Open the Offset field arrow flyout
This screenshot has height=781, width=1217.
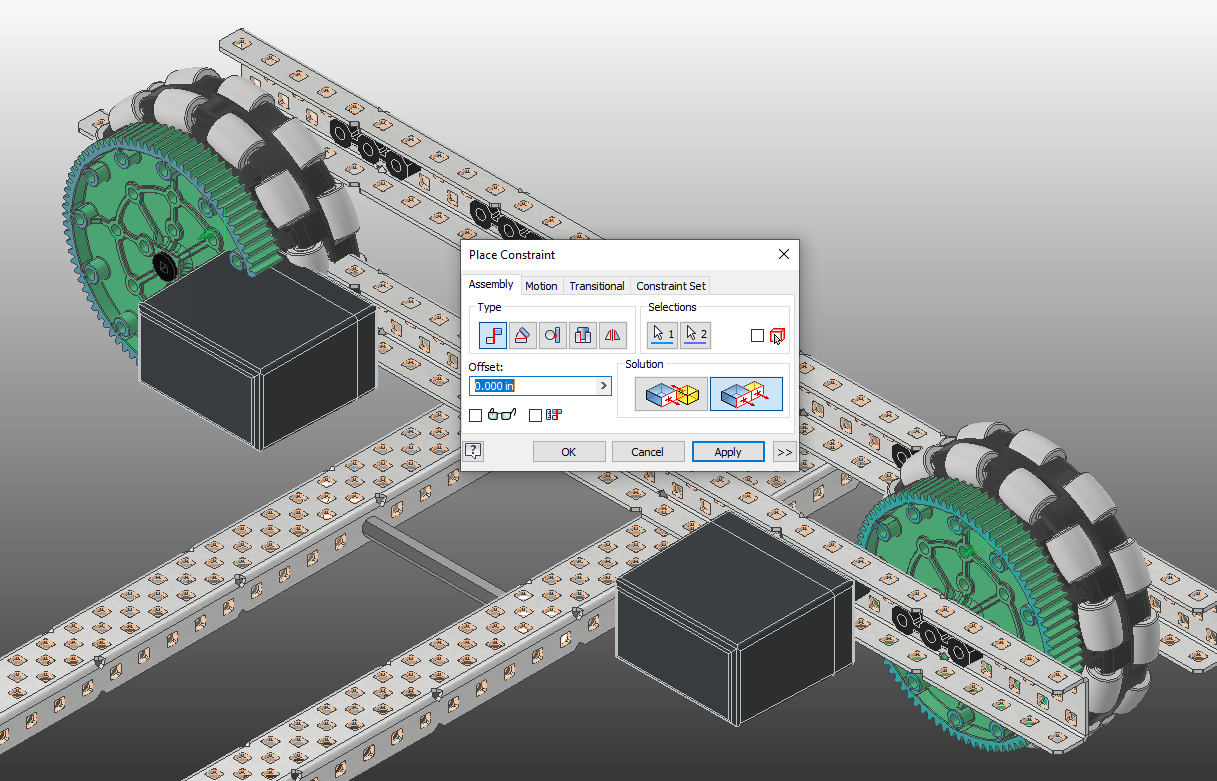(x=604, y=386)
